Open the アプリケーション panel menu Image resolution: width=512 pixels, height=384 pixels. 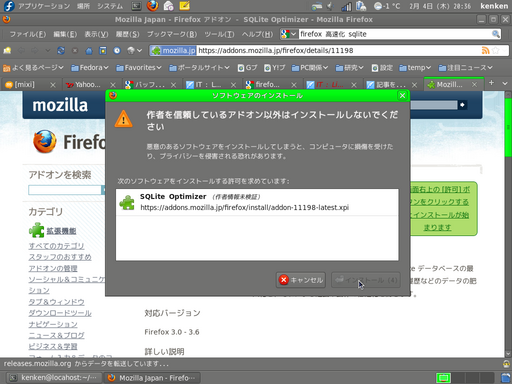pyautogui.click(x=44, y=6)
